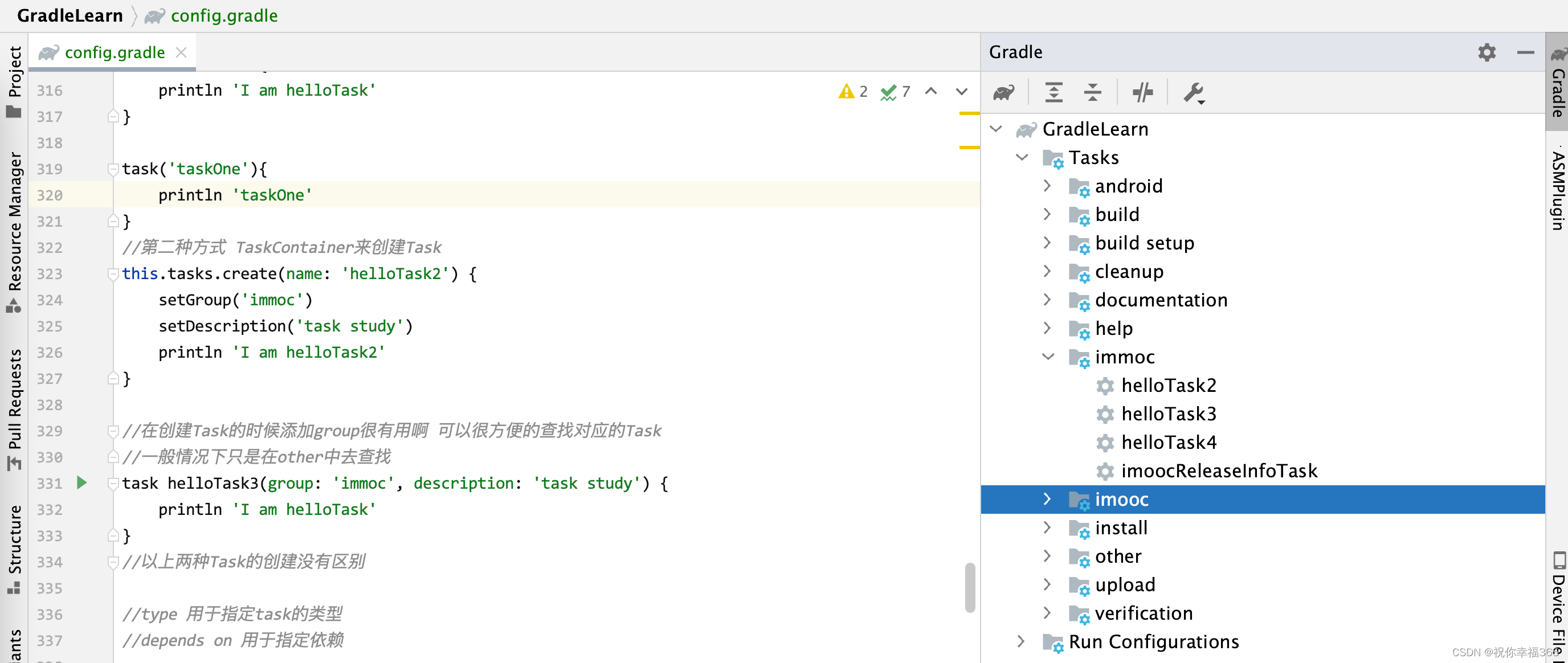Viewport: 1568px width, 663px height.
Task: Click Expand All icon in Gradle toolbar
Action: [1053, 92]
